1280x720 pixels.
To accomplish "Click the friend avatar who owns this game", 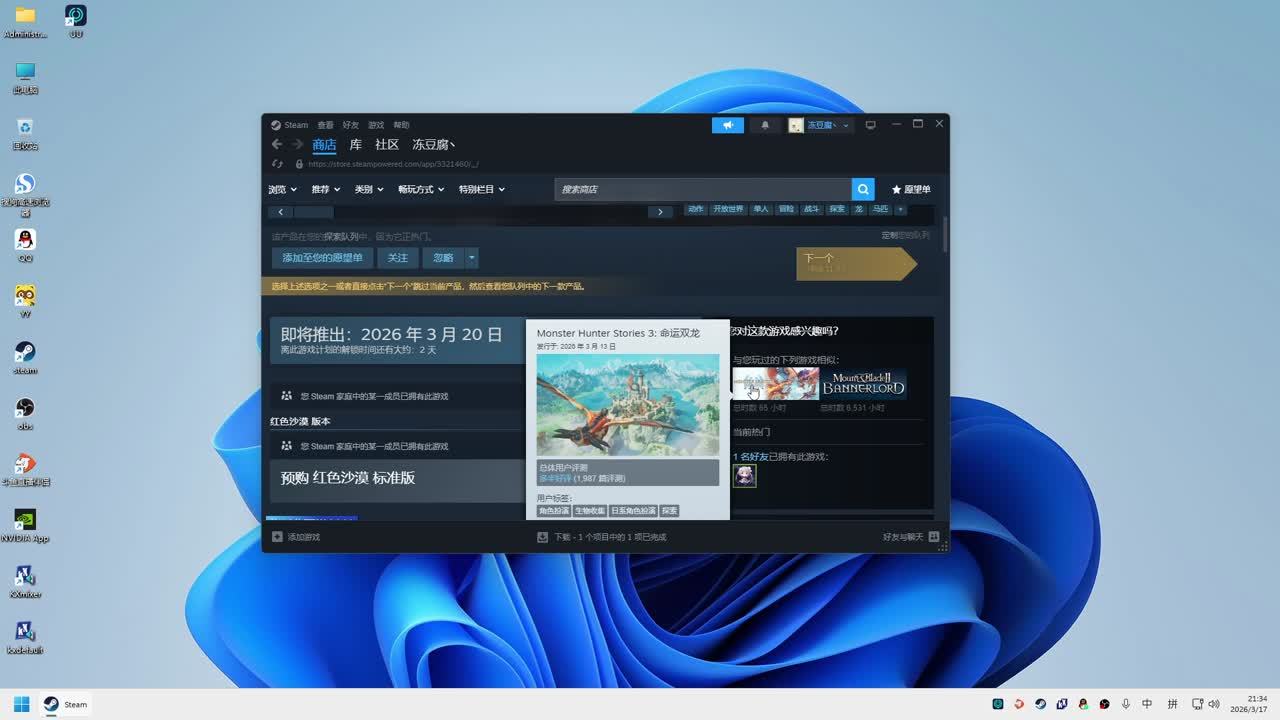I will pyautogui.click(x=744, y=476).
